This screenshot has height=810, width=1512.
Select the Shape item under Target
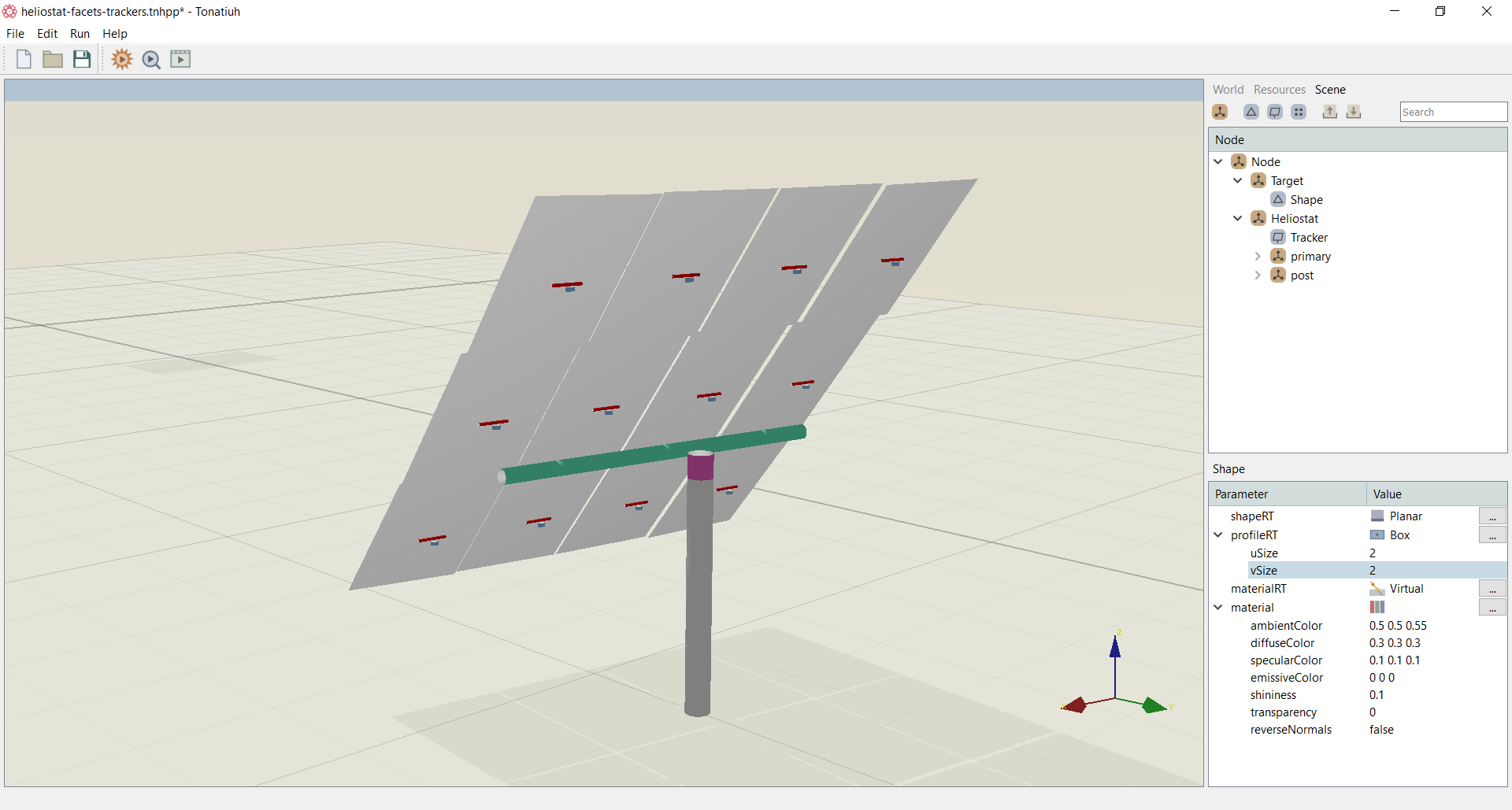pos(1306,200)
